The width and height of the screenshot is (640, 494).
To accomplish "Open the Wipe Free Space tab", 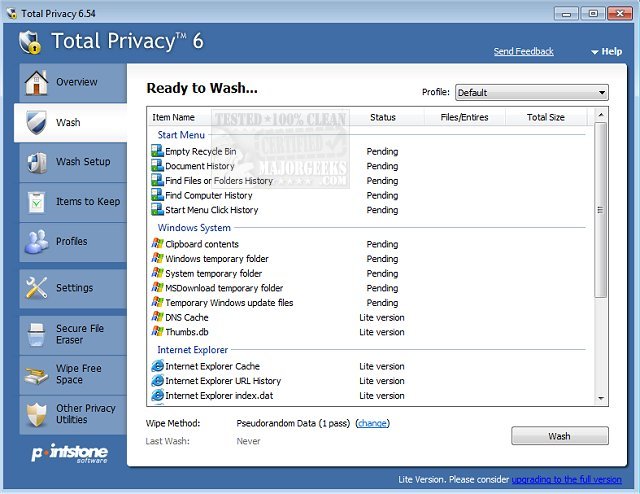I will [73, 375].
